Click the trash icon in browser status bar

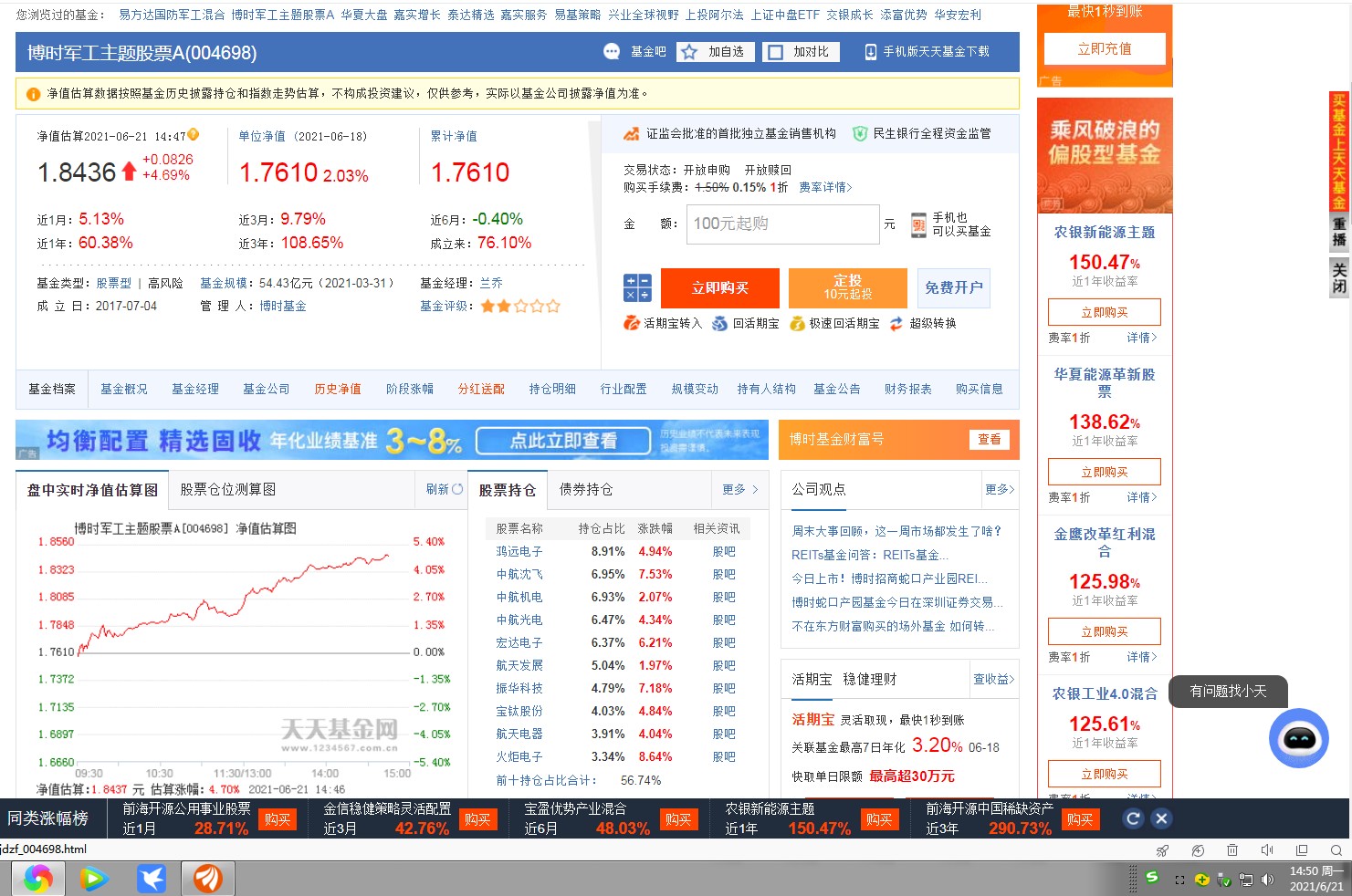pyautogui.click(x=1231, y=850)
